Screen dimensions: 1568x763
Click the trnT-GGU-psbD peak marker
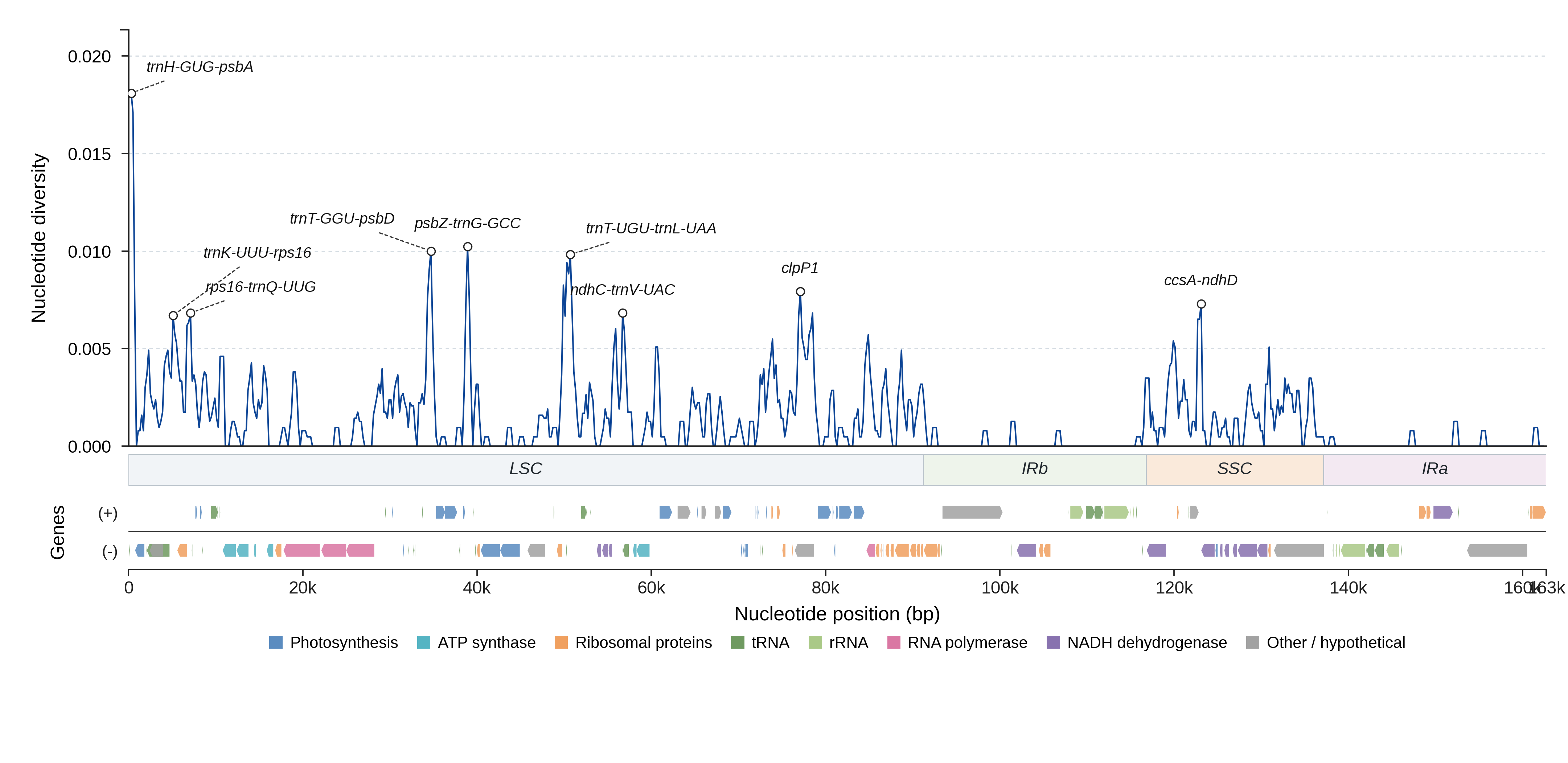431,252
